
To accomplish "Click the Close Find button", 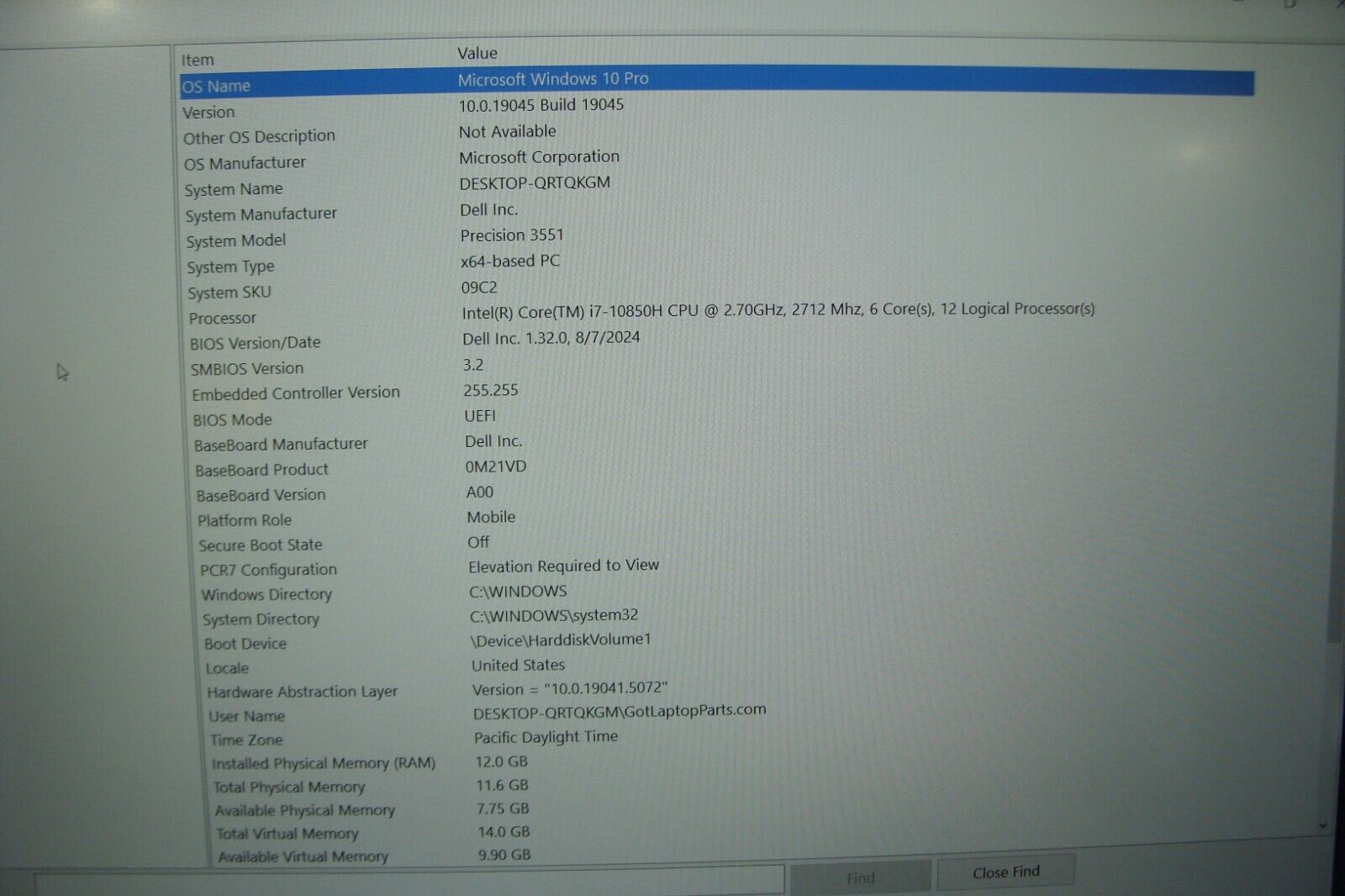I will 1005,872.
